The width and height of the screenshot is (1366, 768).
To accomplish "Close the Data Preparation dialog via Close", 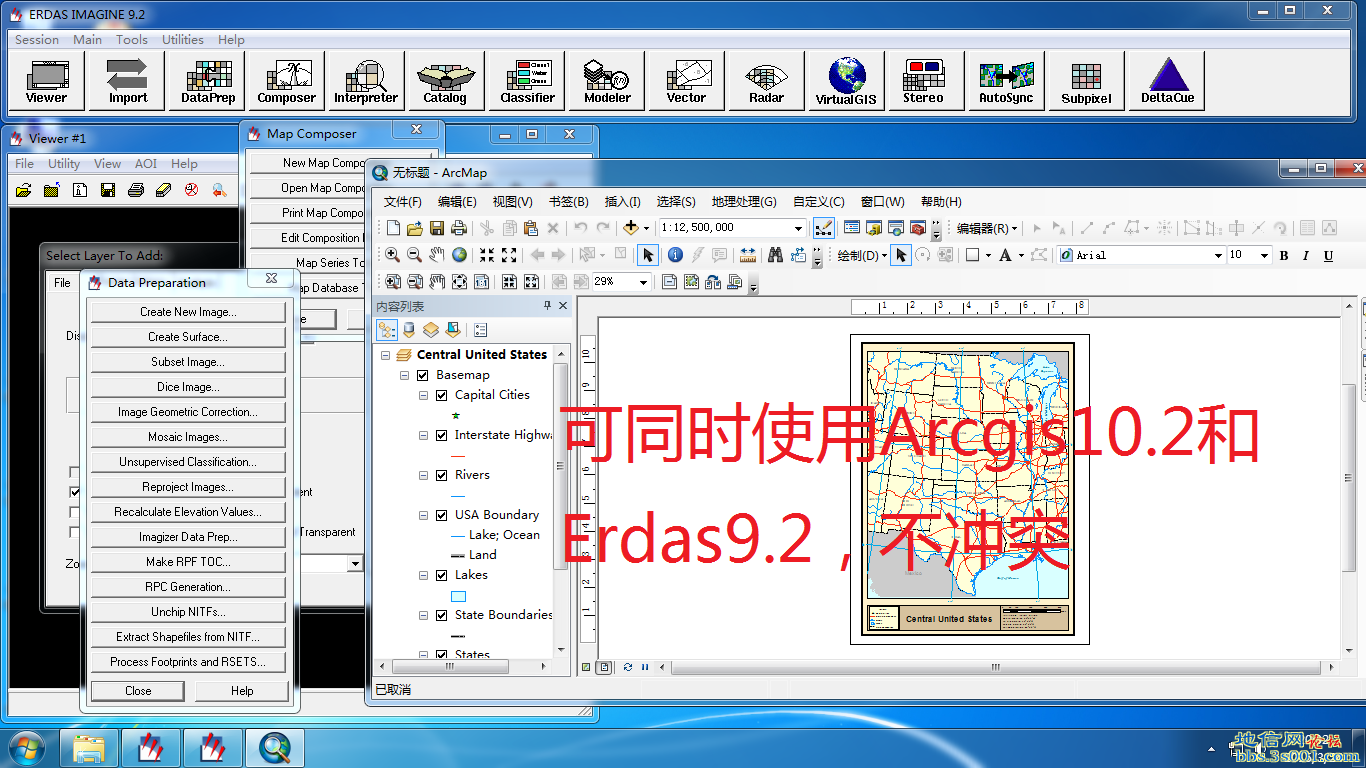I will point(138,691).
